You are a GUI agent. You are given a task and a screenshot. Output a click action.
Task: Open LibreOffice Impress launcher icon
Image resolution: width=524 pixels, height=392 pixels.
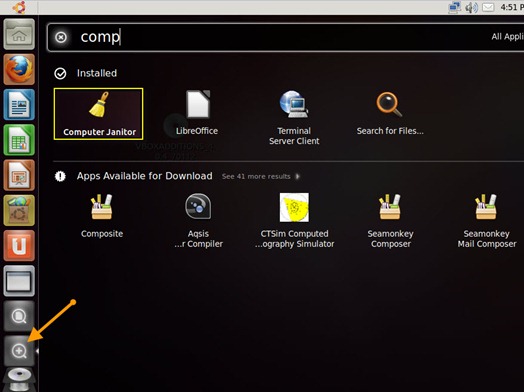click(19, 175)
